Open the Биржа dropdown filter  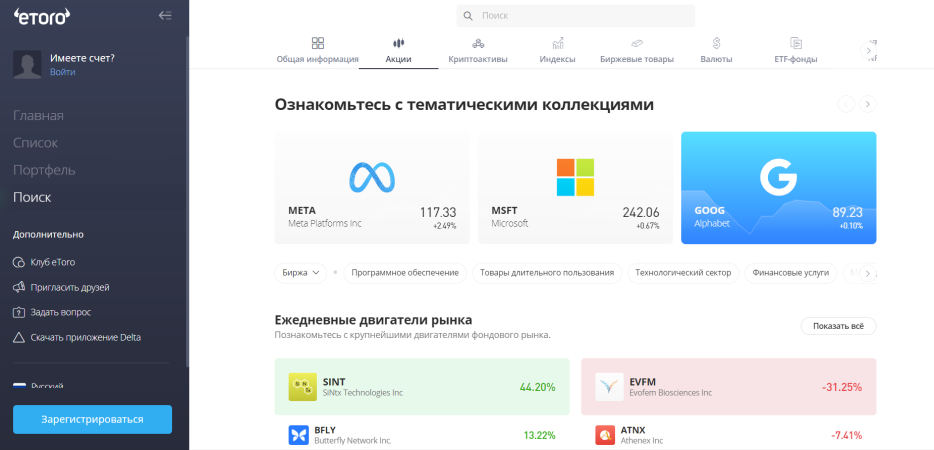coord(301,273)
